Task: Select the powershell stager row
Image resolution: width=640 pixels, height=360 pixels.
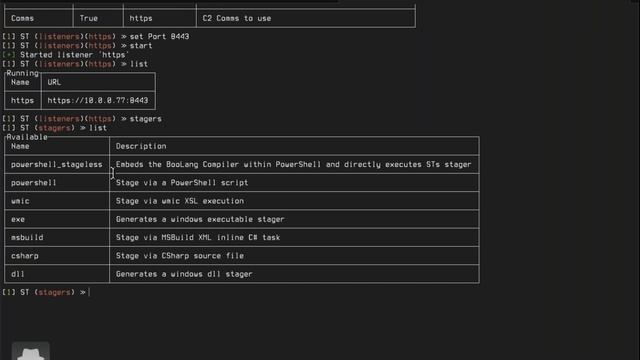Action: pos(241,183)
